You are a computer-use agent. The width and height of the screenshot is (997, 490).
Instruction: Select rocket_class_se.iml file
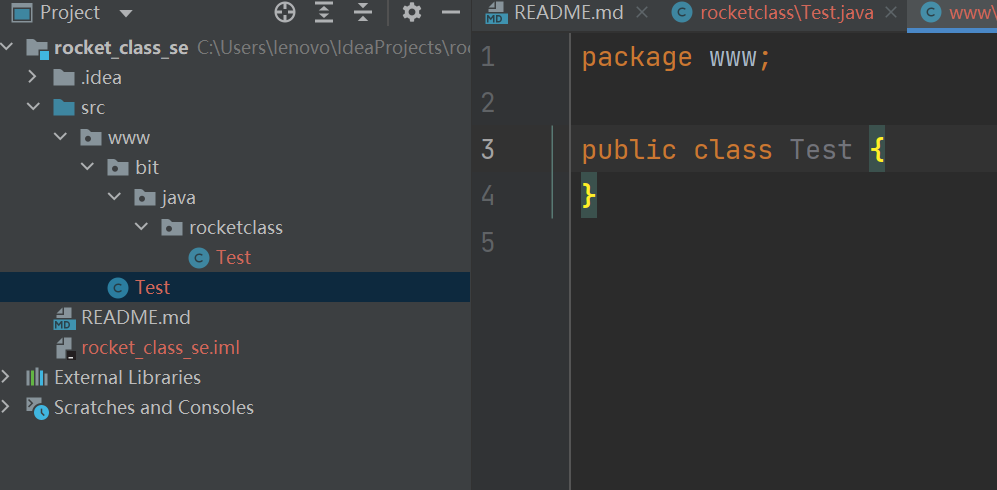pyautogui.click(x=160, y=348)
